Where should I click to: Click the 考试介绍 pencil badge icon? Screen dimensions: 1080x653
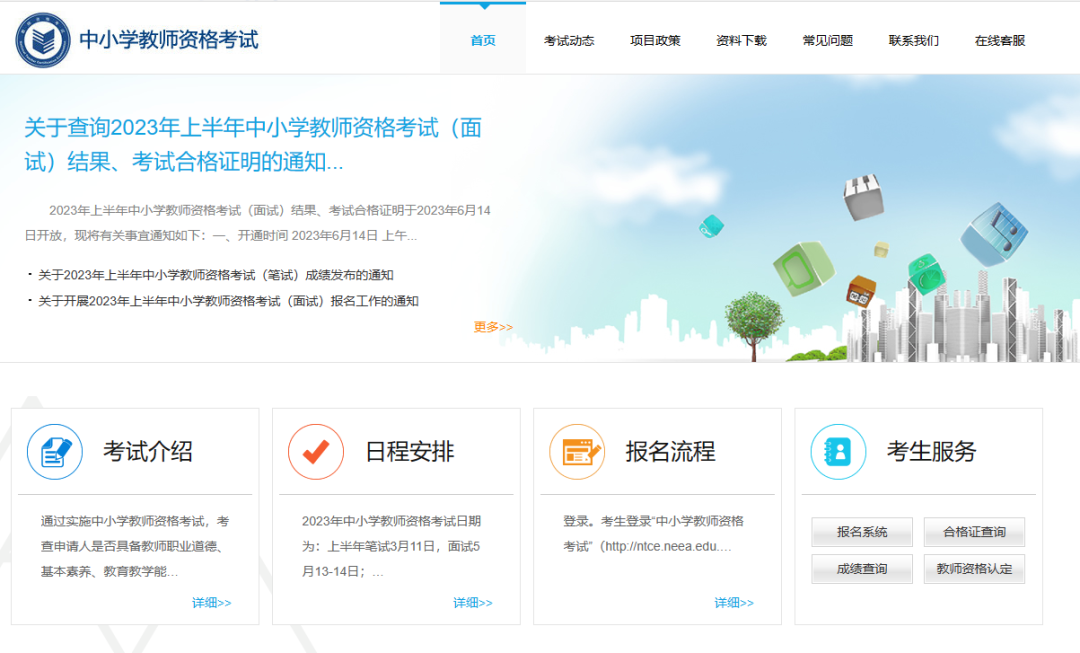(55, 451)
